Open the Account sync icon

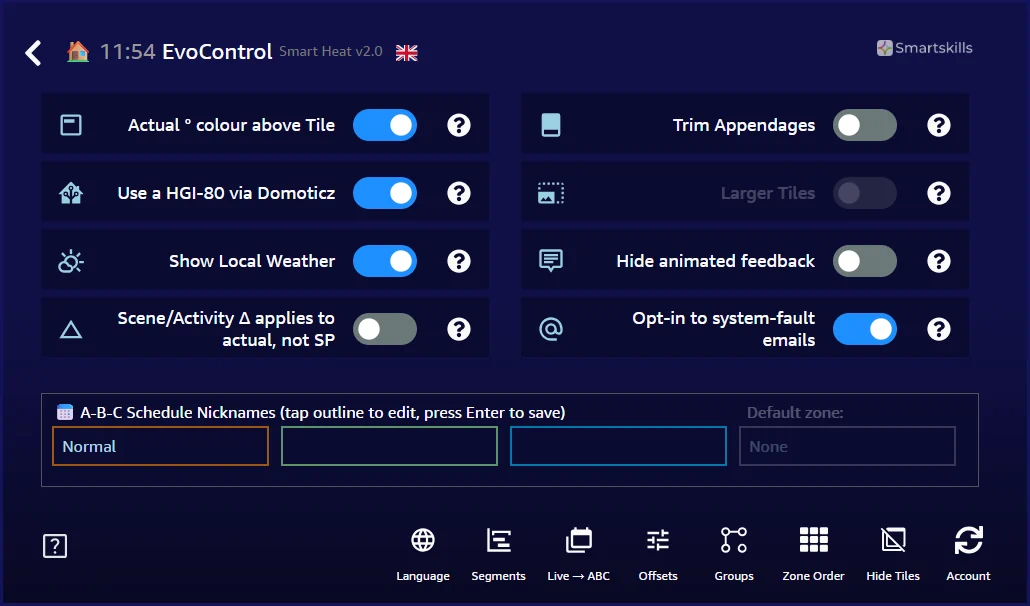[x=968, y=541]
